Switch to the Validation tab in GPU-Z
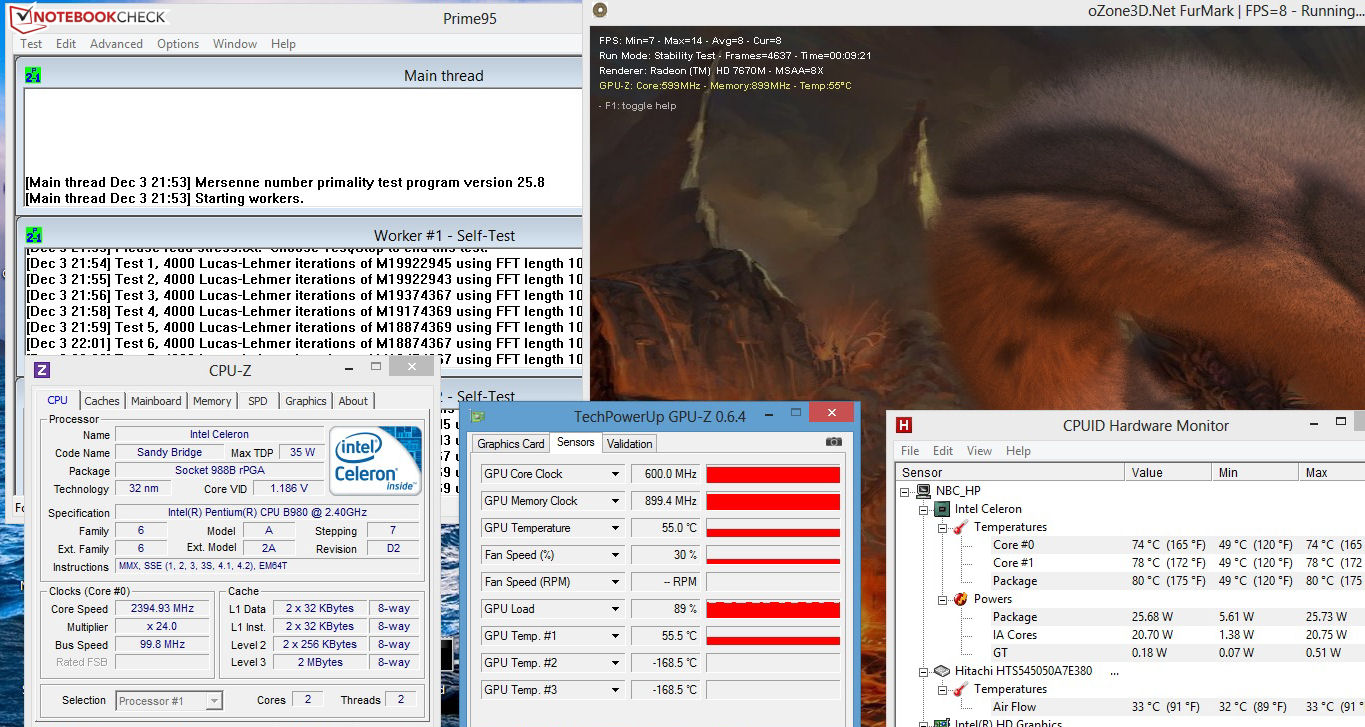 630,444
